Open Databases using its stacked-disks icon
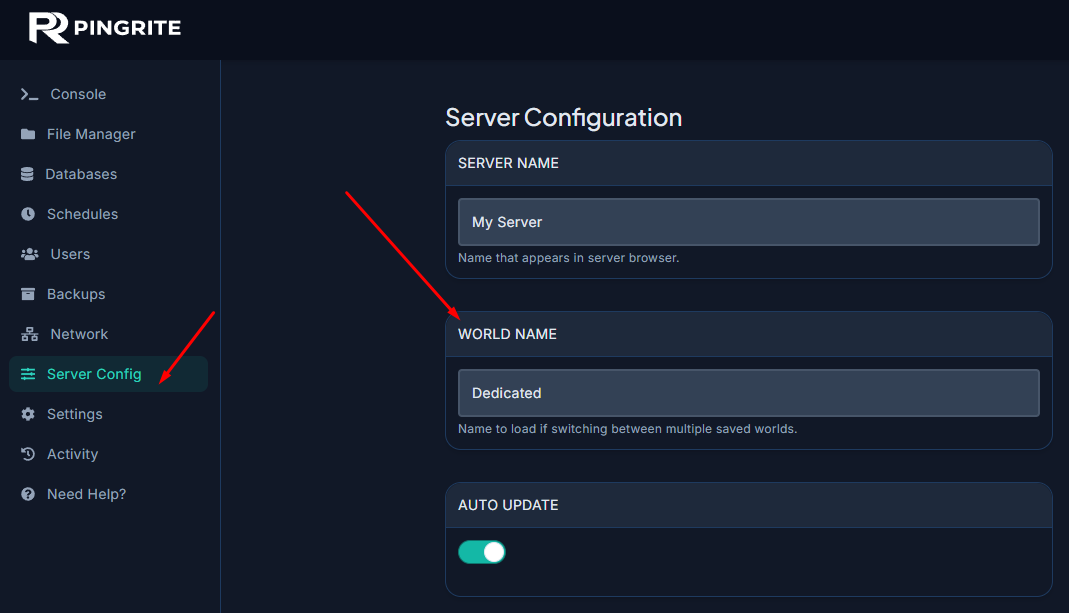The height and width of the screenshot is (613, 1069). pyautogui.click(x=27, y=174)
